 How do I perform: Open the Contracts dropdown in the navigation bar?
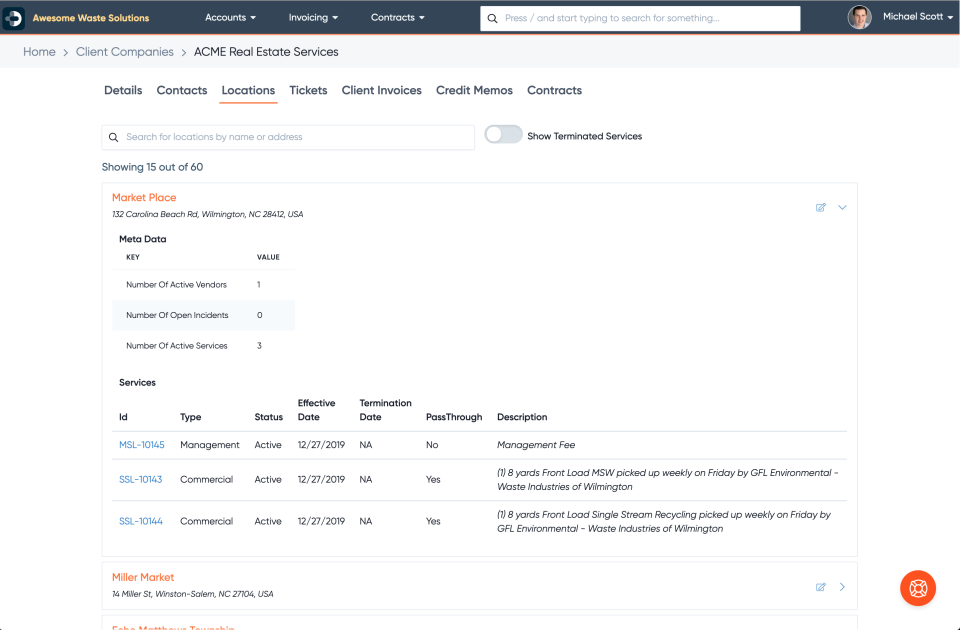point(397,17)
